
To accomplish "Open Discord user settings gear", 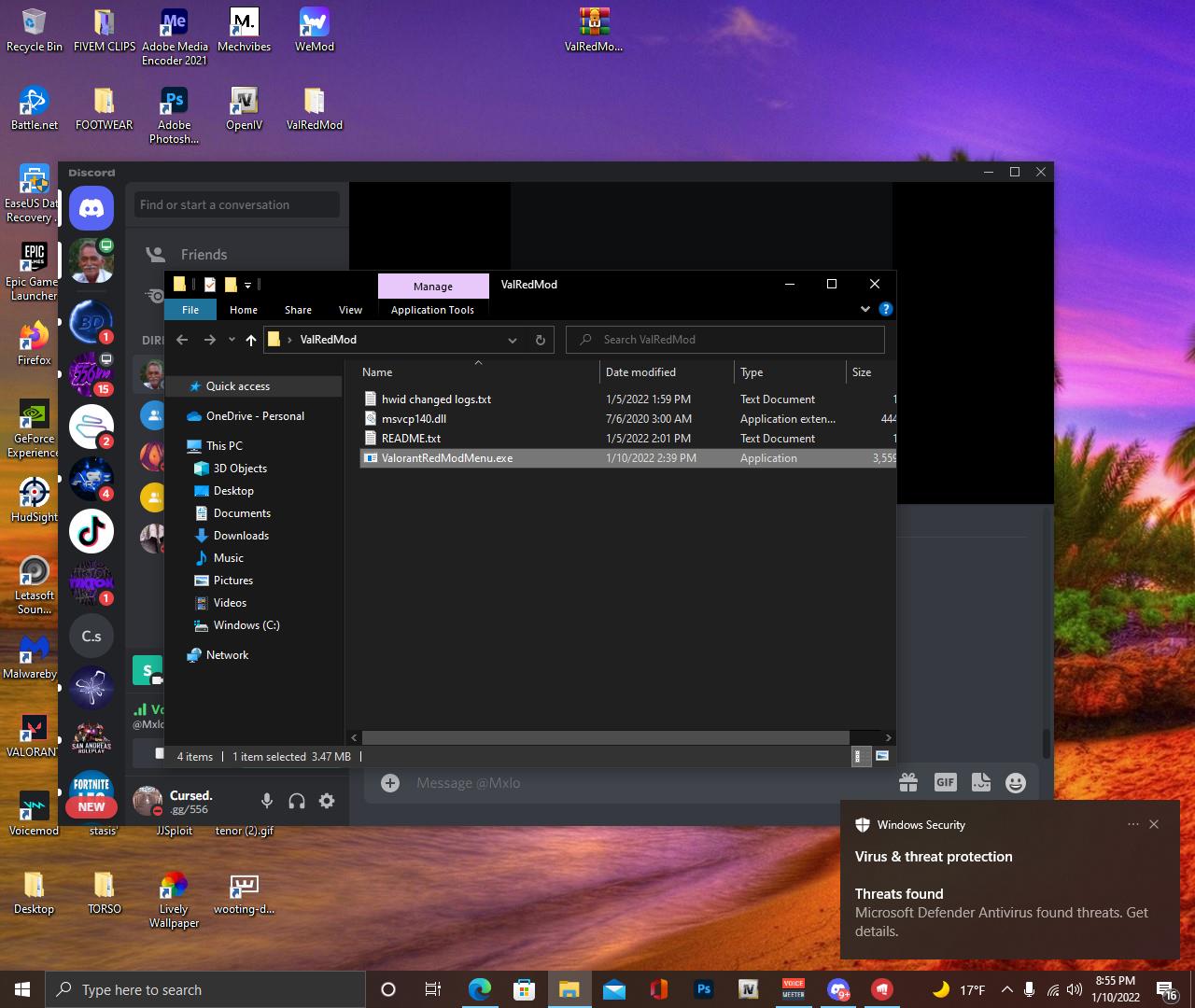I will click(x=327, y=801).
